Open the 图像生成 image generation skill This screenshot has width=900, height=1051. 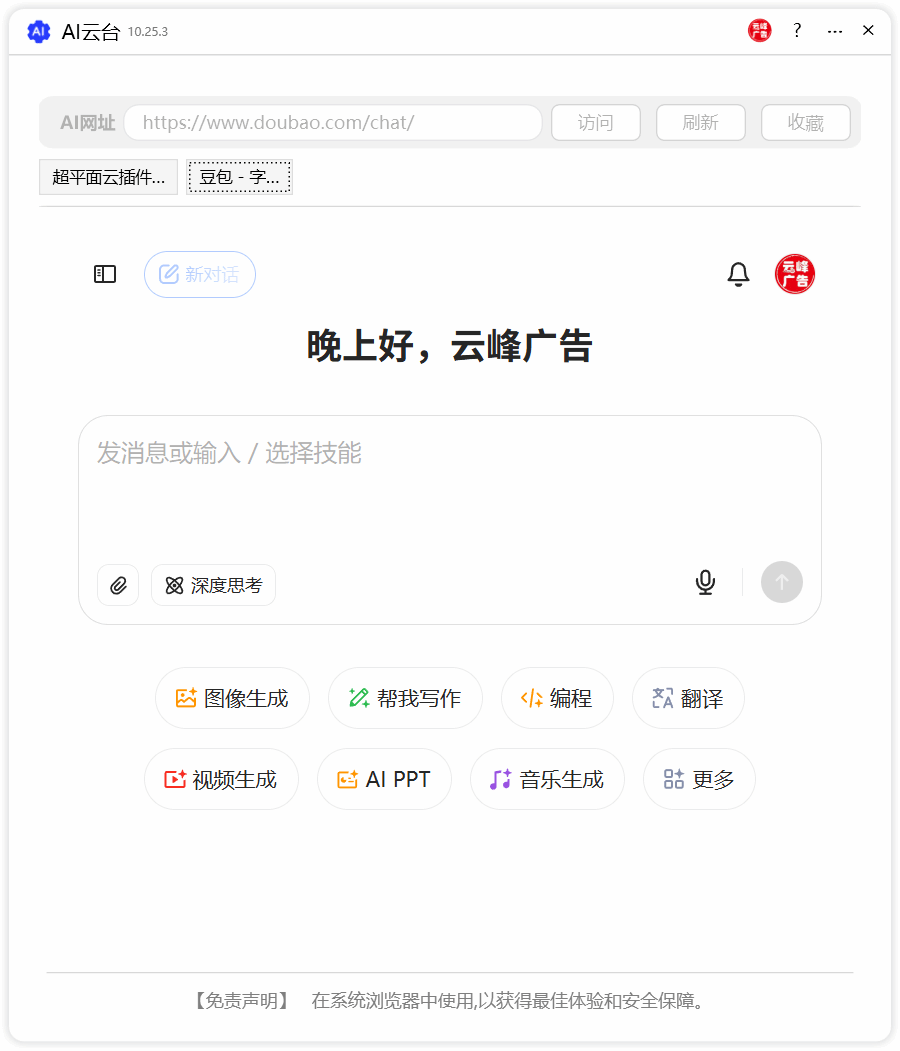click(232, 698)
